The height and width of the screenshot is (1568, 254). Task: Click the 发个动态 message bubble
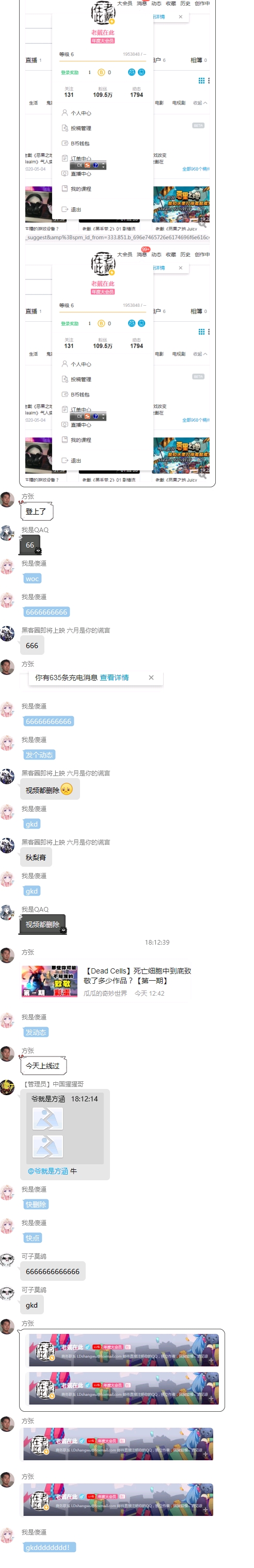point(40,755)
